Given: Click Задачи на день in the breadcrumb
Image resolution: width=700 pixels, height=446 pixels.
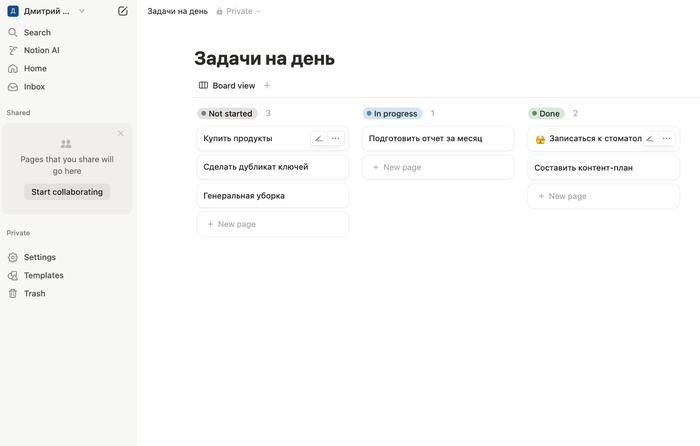Looking at the screenshot, I should (177, 11).
